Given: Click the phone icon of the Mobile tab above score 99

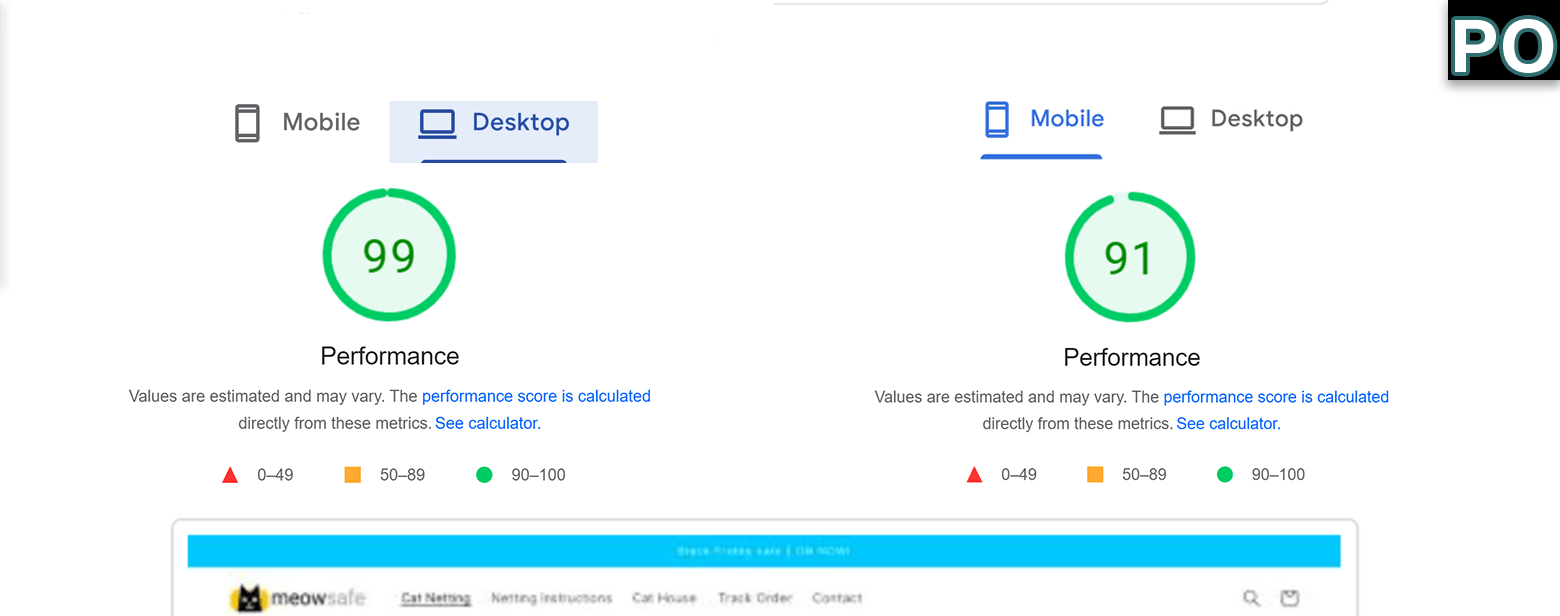Looking at the screenshot, I should click(x=247, y=123).
